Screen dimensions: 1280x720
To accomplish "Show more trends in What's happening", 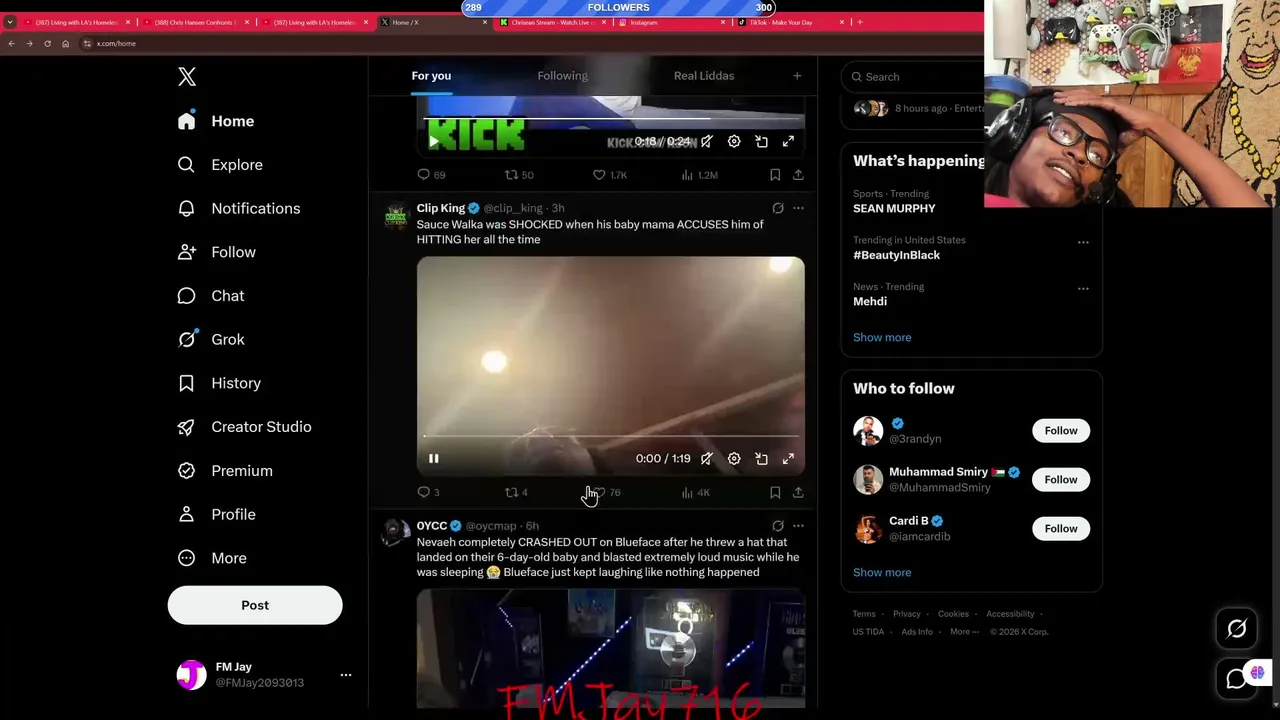I will coord(882,337).
